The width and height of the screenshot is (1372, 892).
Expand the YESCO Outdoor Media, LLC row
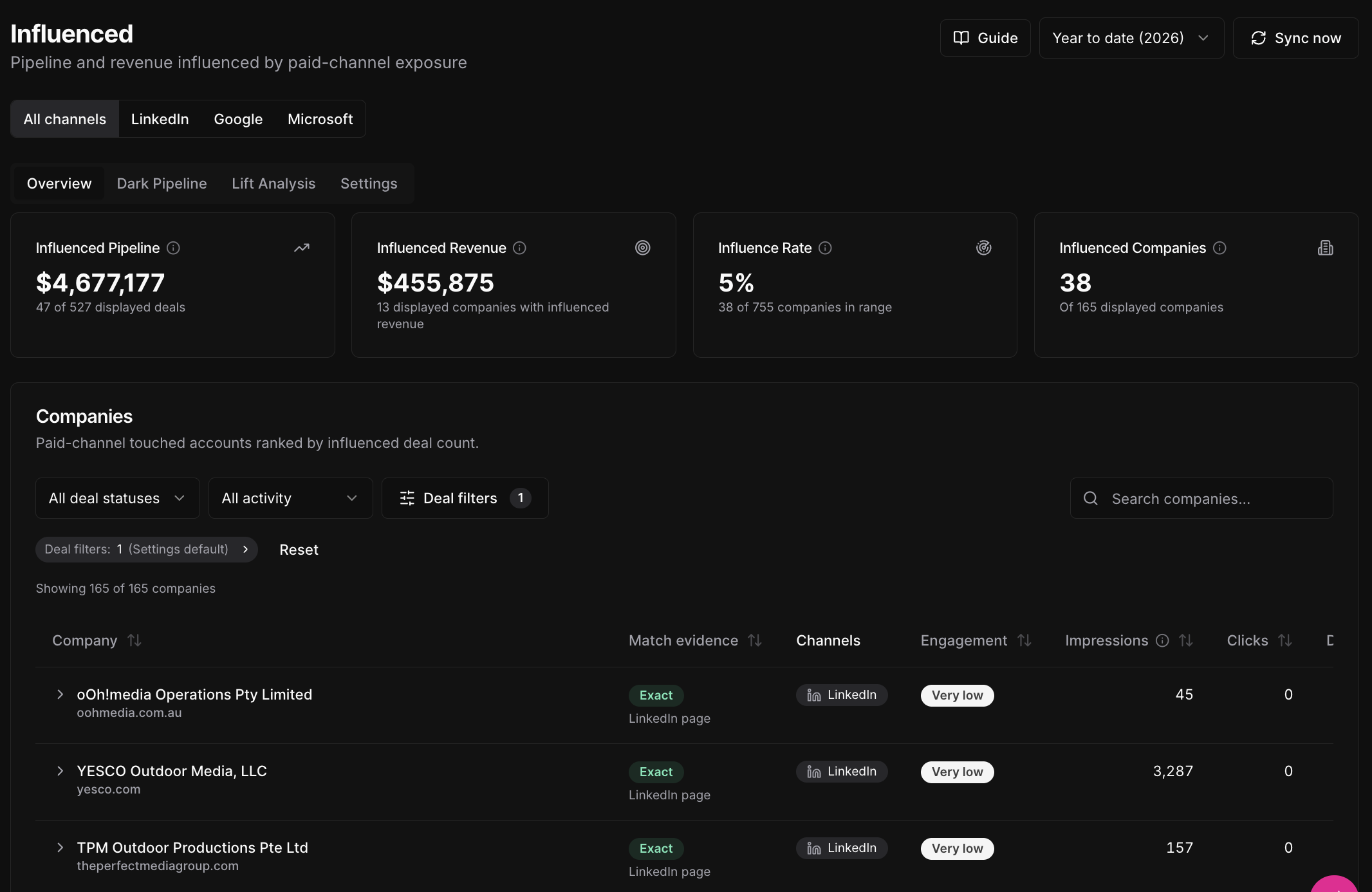(x=60, y=771)
